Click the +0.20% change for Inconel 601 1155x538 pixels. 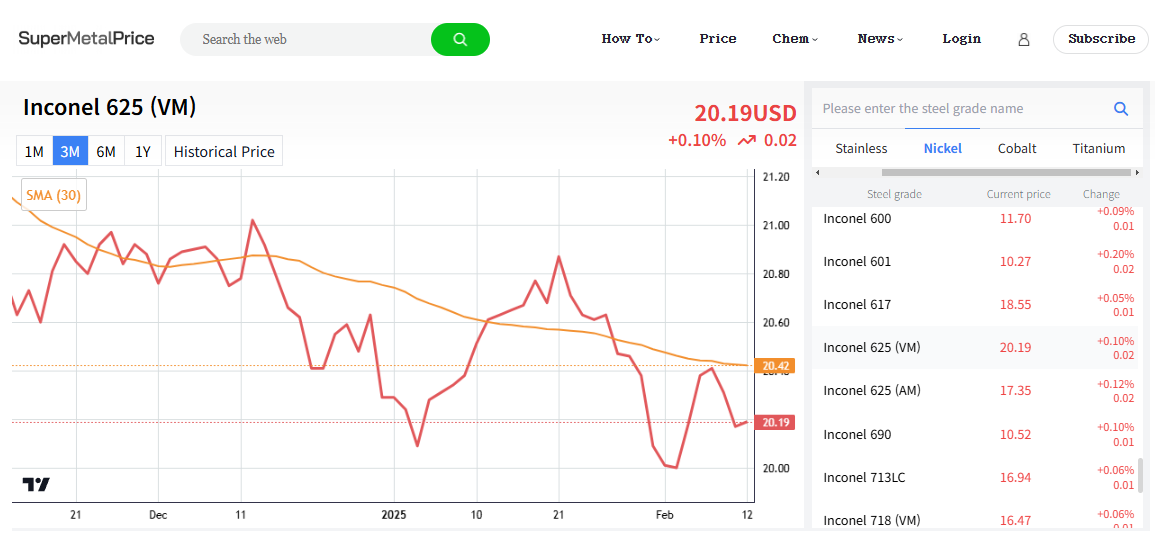(x=1115, y=254)
